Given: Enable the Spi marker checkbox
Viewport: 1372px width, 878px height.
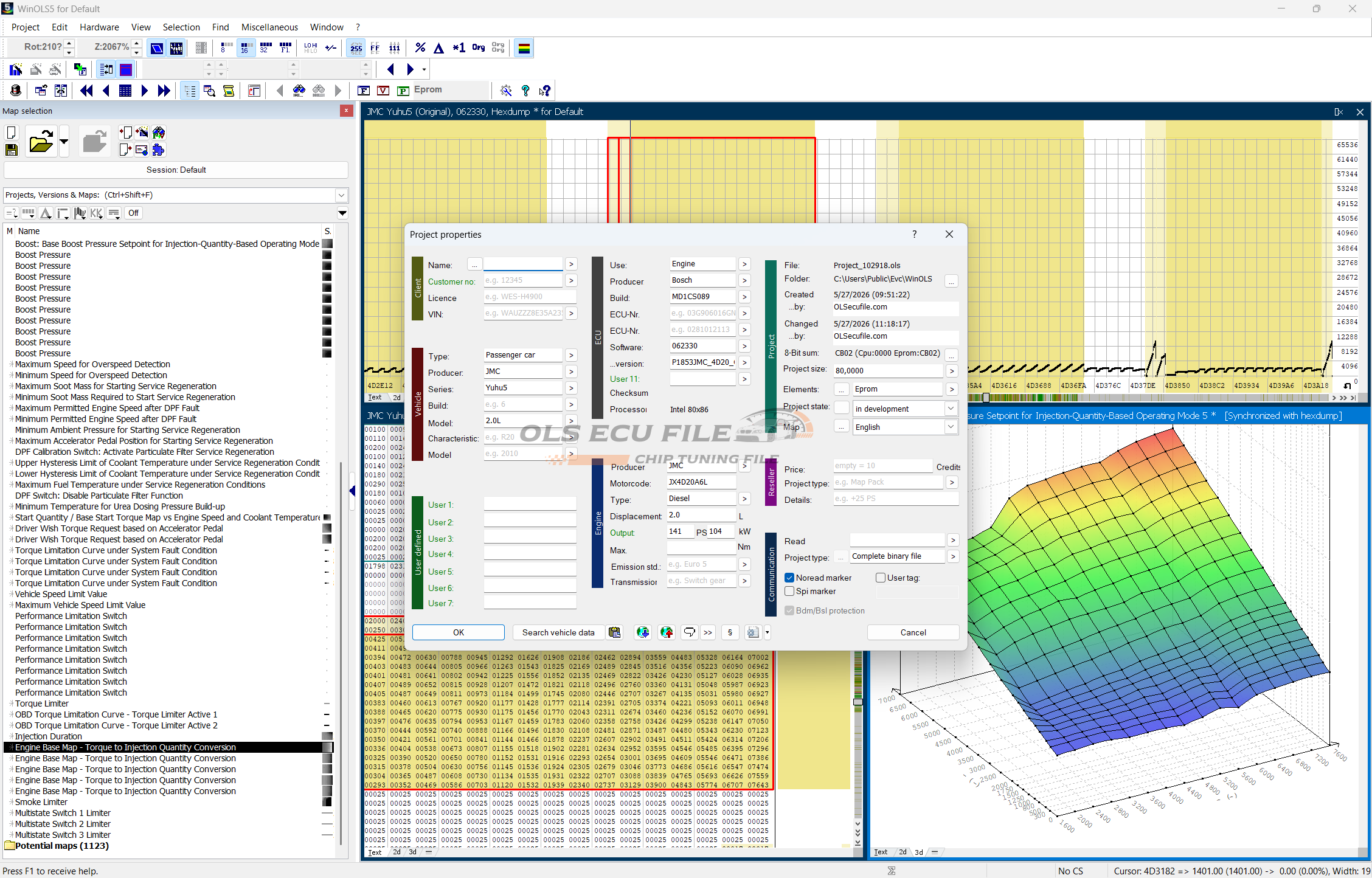Looking at the screenshot, I should pos(789,591).
